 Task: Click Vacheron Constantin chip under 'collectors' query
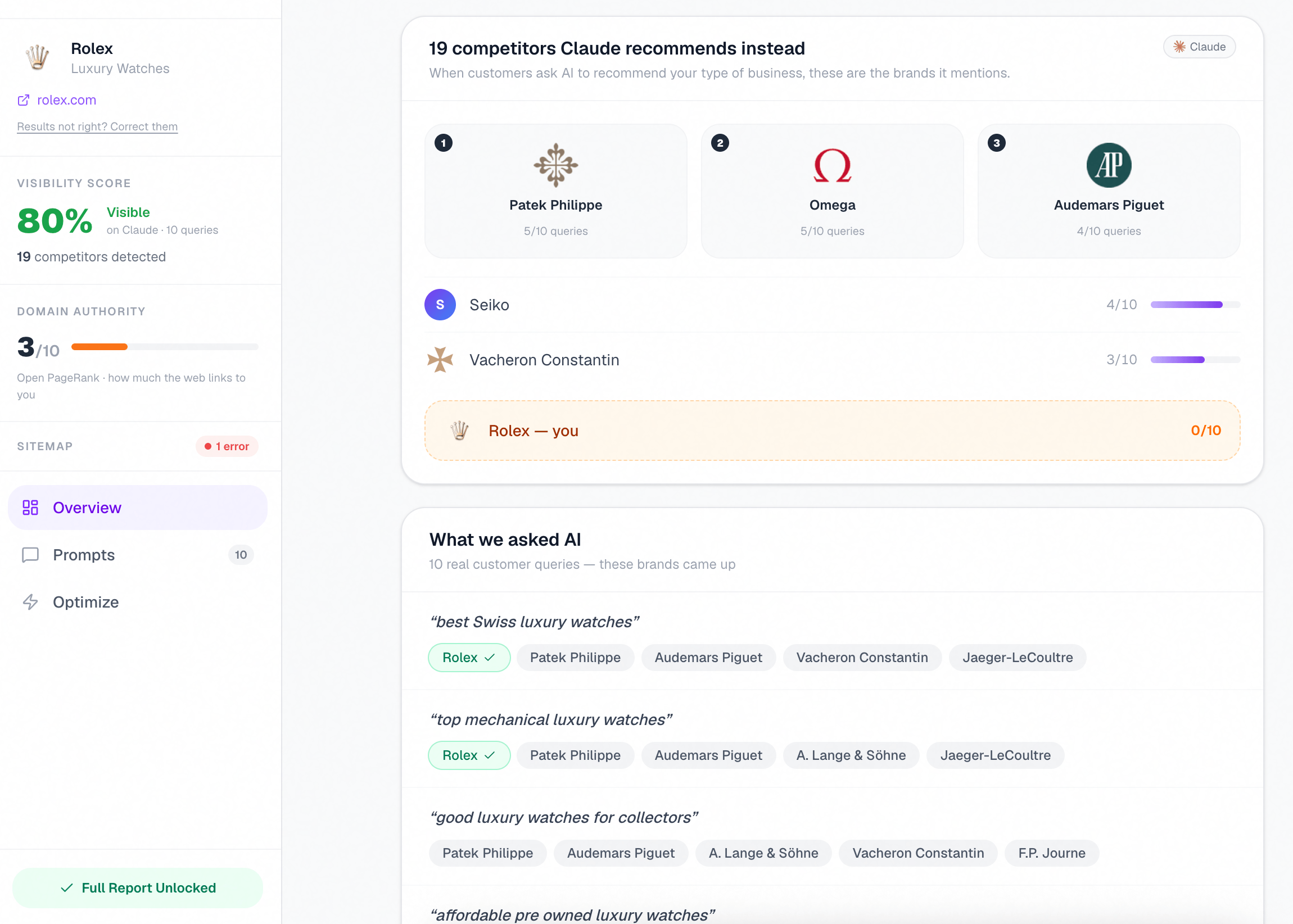pyautogui.click(x=918, y=853)
